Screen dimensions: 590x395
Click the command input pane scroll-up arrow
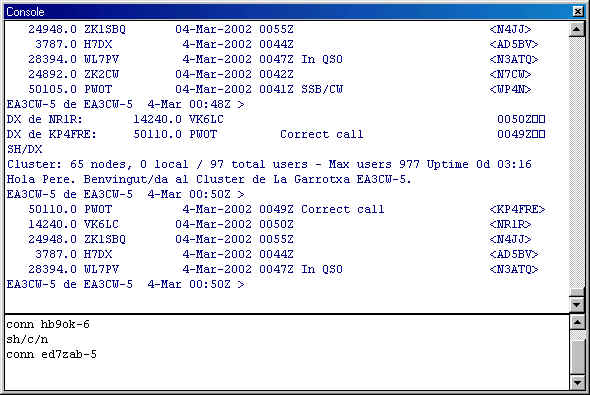tap(578, 323)
